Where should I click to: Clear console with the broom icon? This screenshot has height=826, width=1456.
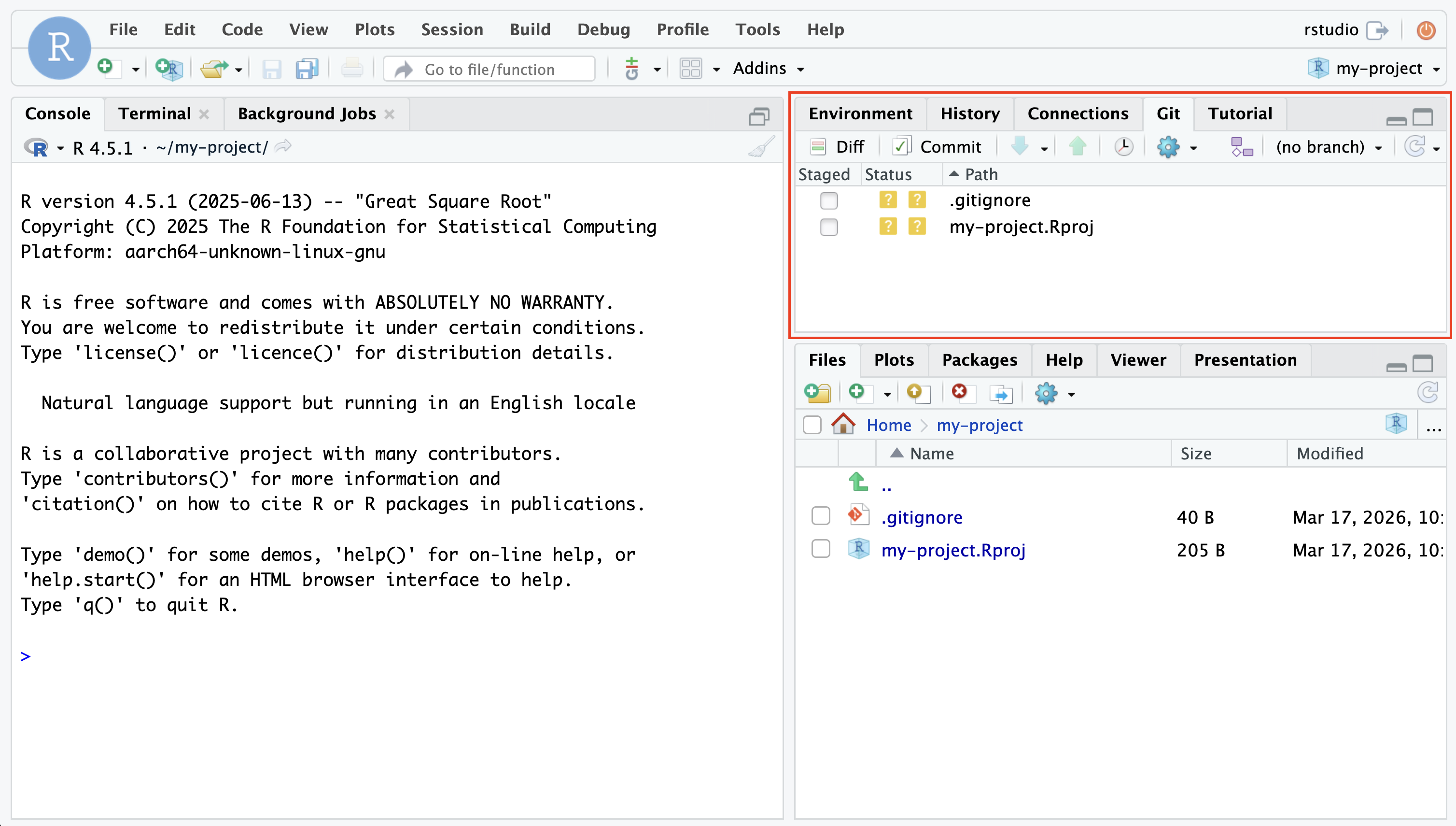(x=761, y=147)
